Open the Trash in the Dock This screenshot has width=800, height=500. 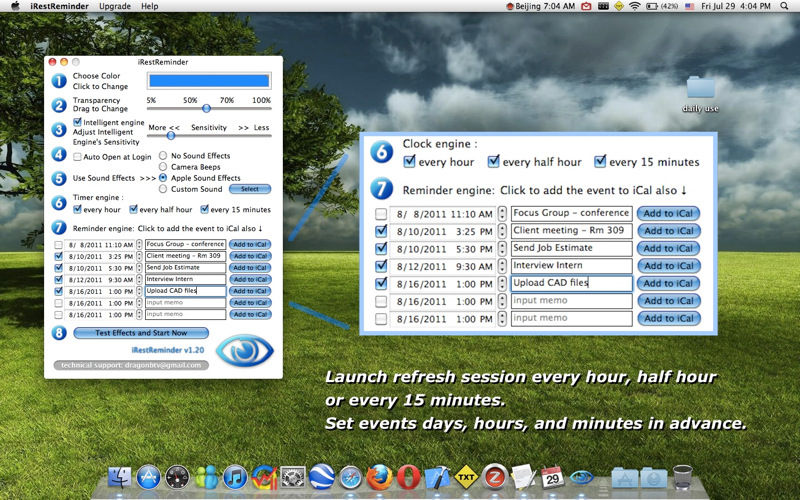[683, 478]
